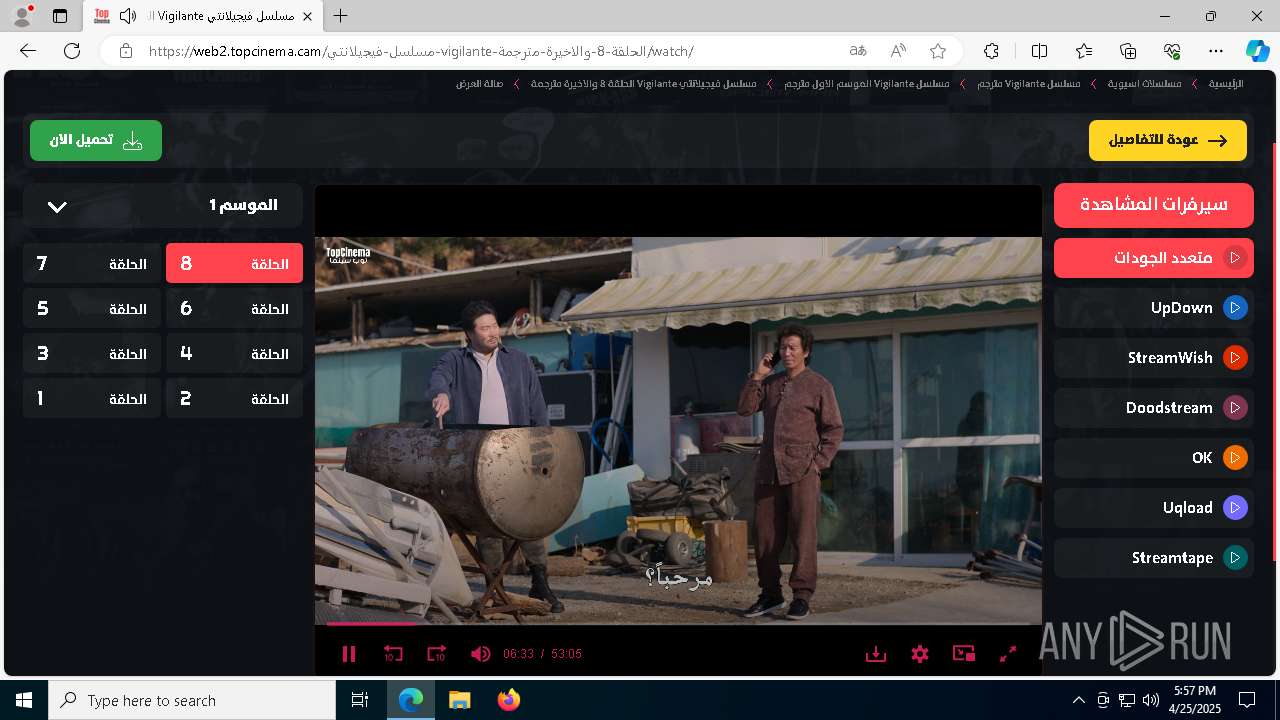Open مسلسلات اسيوية breadcrumb link
1280x720 pixels.
click(x=1144, y=84)
